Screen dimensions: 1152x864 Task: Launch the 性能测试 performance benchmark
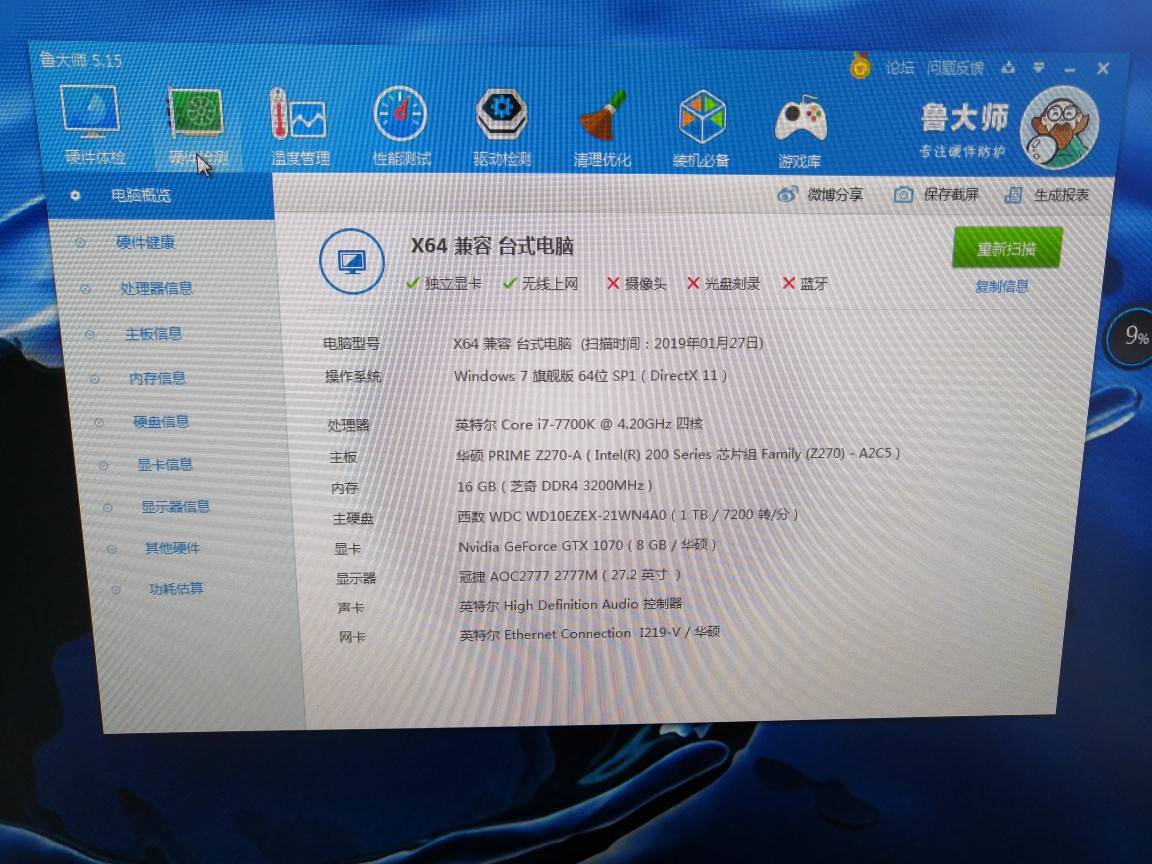point(401,126)
